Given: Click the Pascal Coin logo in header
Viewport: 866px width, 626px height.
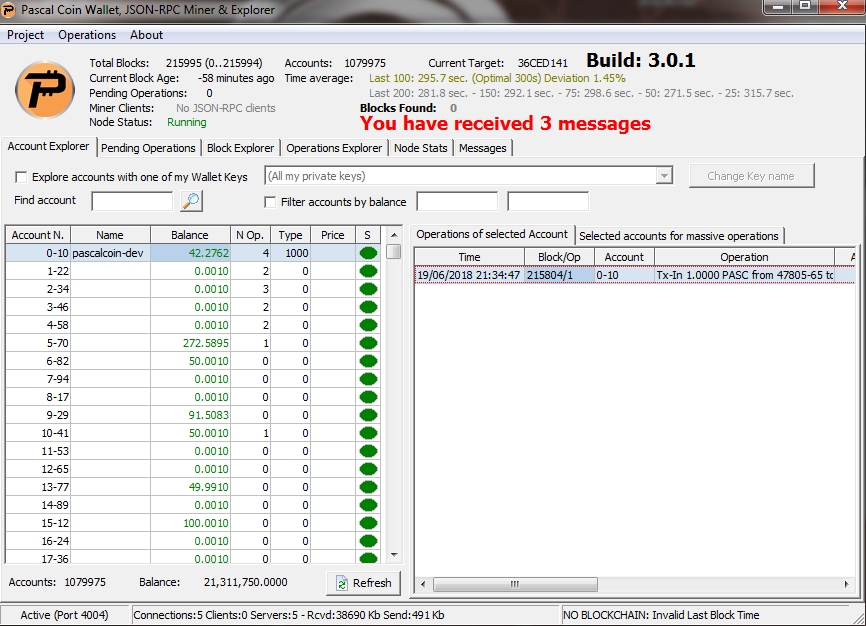Looking at the screenshot, I should click(45, 90).
